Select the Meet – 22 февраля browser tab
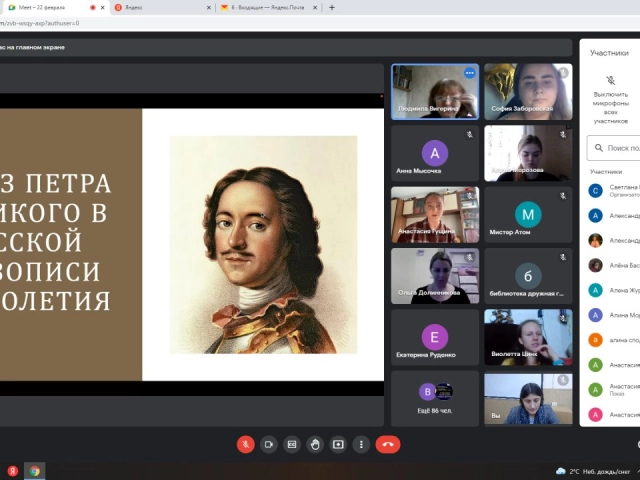Viewport: 640px width, 480px height. point(54,7)
